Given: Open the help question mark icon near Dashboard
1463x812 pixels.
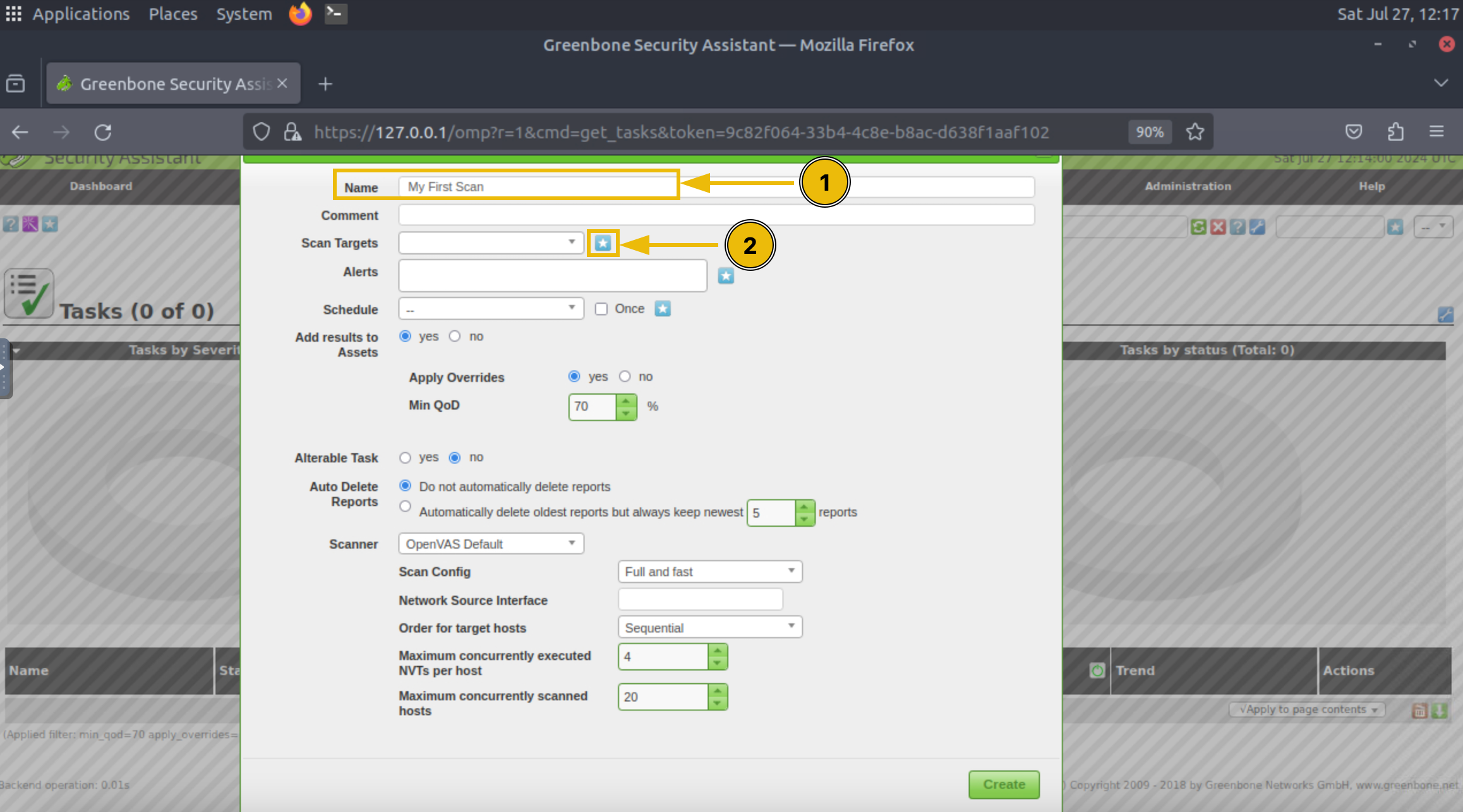Looking at the screenshot, I should pyautogui.click(x=11, y=224).
